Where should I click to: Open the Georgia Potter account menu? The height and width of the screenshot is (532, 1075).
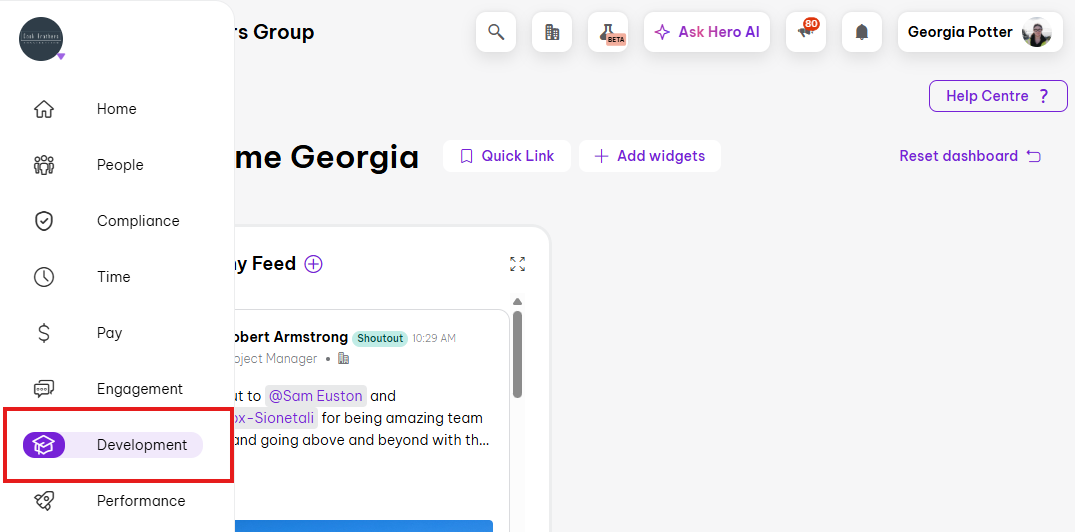click(980, 32)
